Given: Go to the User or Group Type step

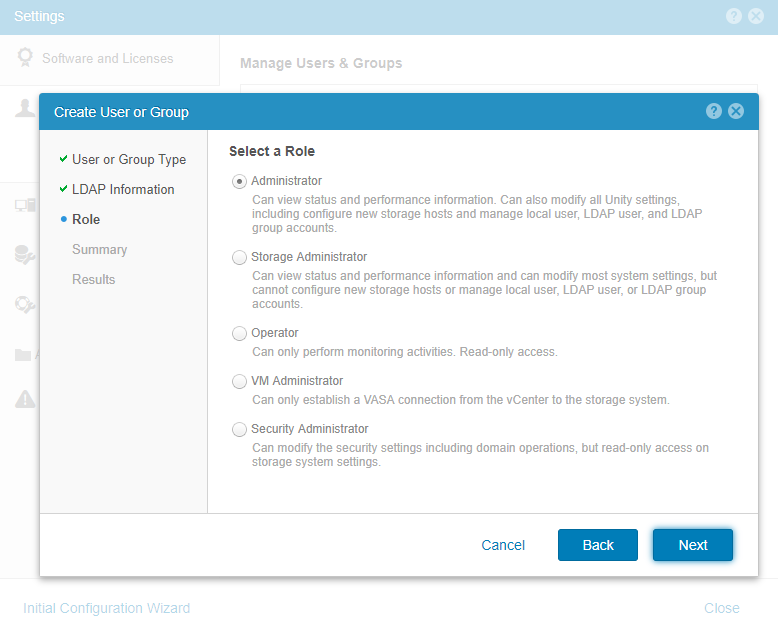Looking at the screenshot, I should pyautogui.click(x=129, y=159).
